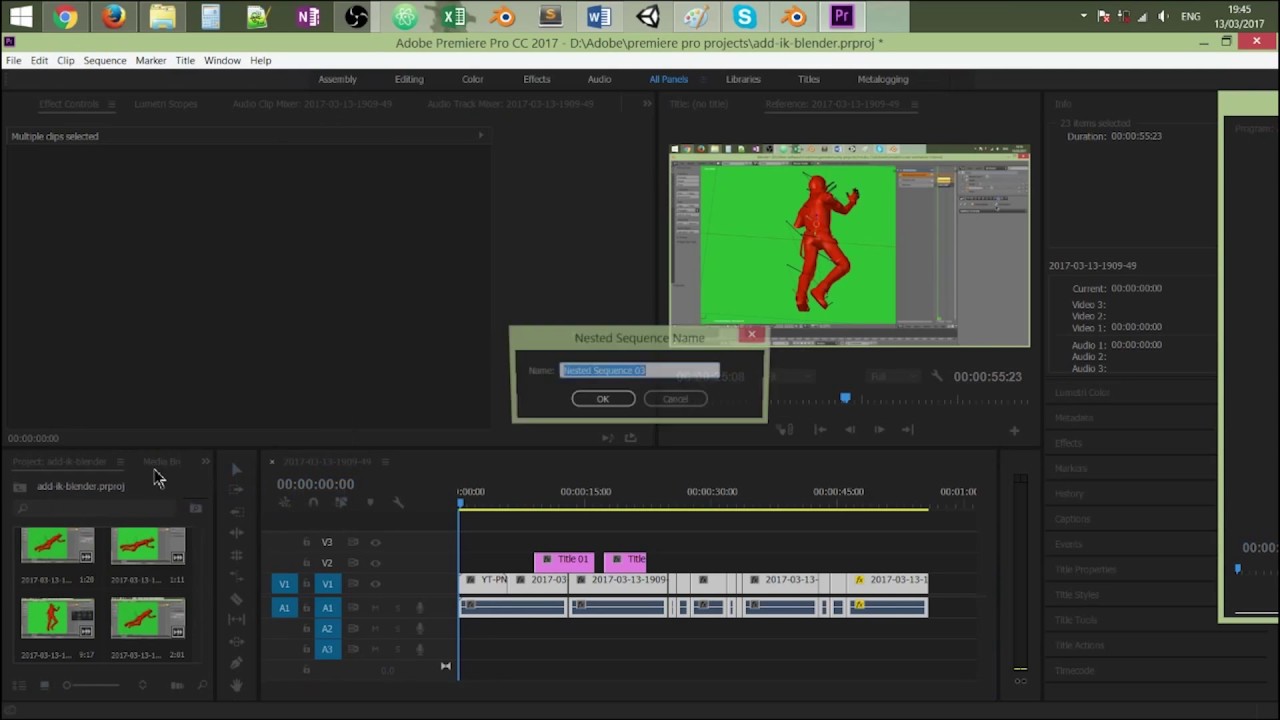The height and width of the screenshot is (720, 1280).
Task: Open Skype from the taskbar
Action: point(744,16)
